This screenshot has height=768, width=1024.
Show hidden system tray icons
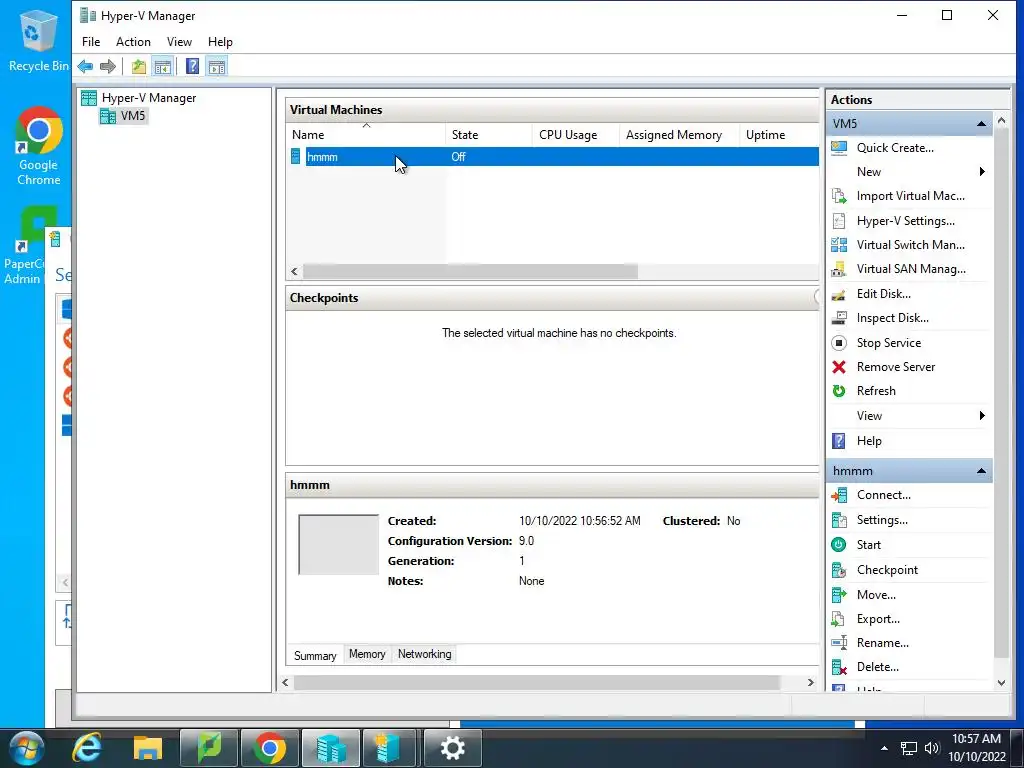click(884, 748)
